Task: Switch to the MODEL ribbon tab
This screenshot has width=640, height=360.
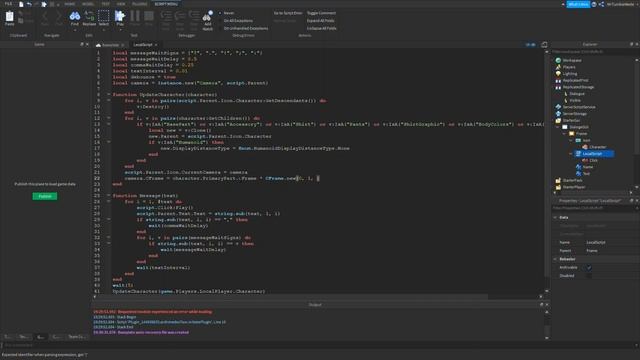Action: pyautogui.click(x=87, y=4)
